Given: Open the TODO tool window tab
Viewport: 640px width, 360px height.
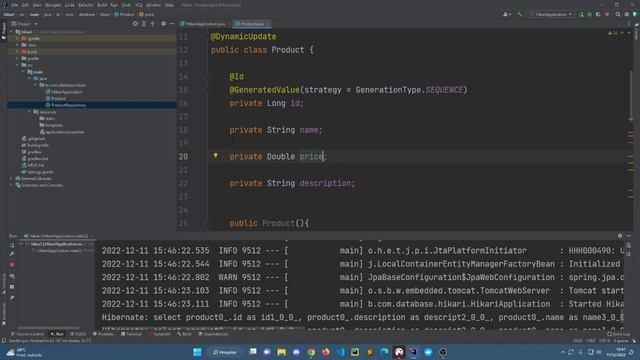Looking at the screenshot, I should [78, 334].
